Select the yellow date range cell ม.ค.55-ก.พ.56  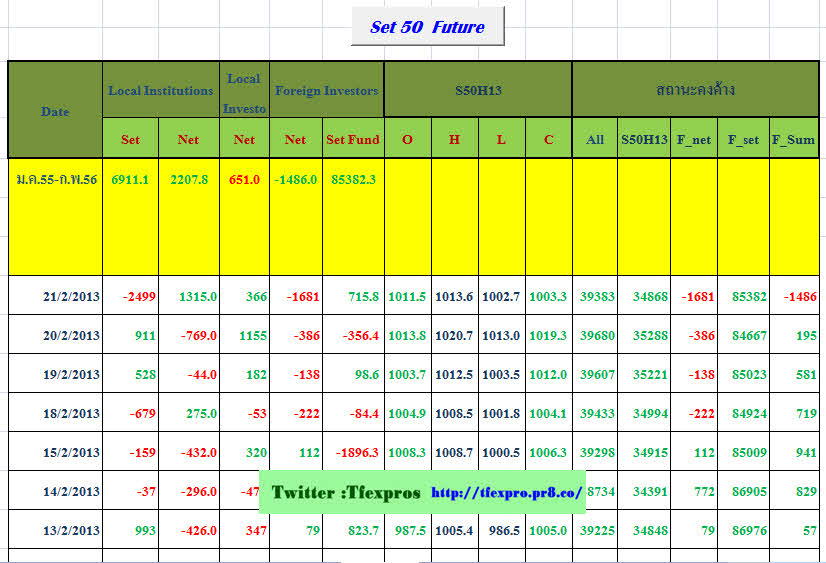[55, 180]
